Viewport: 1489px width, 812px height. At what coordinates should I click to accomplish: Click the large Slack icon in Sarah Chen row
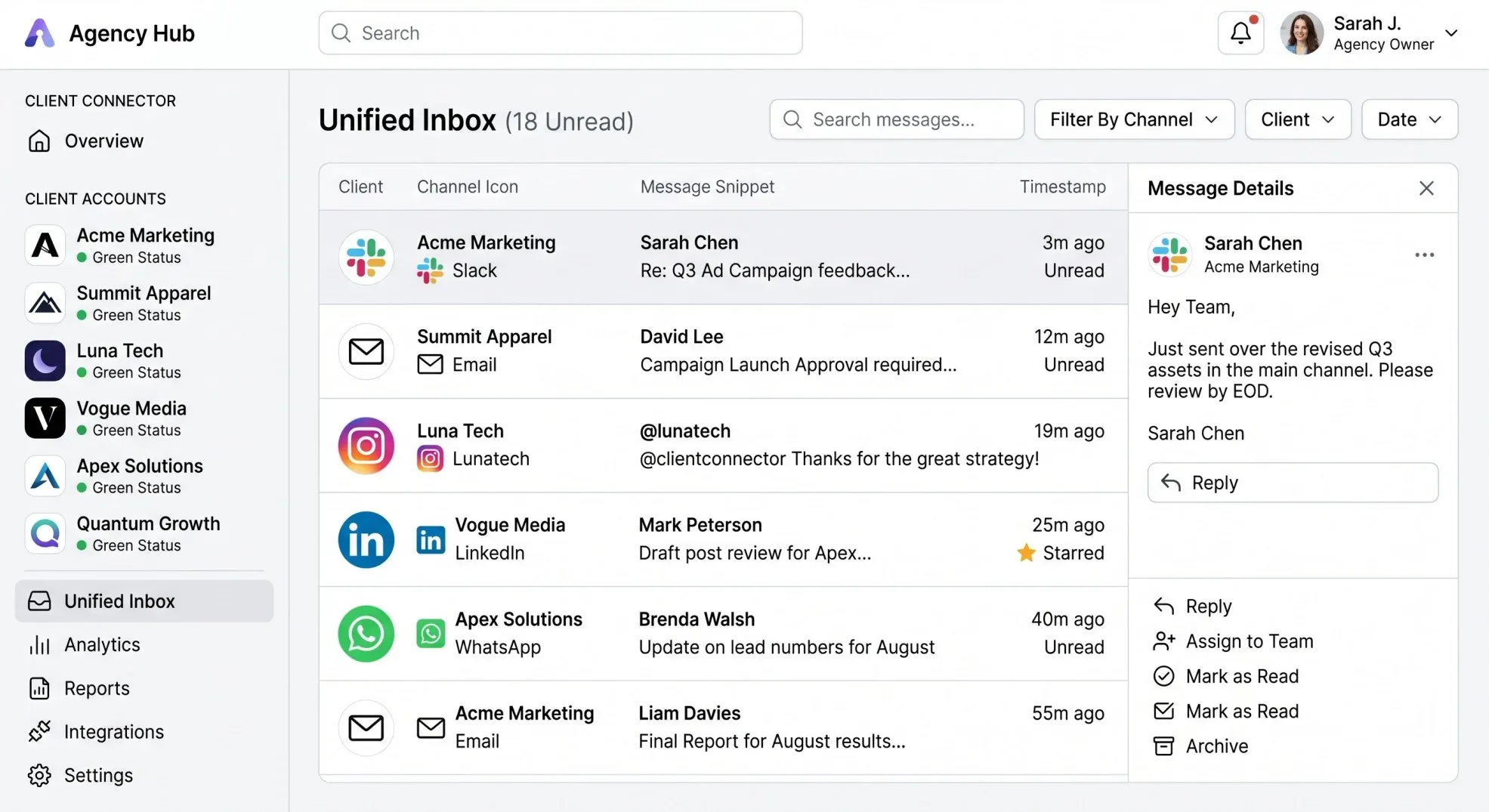click(366, 257)
